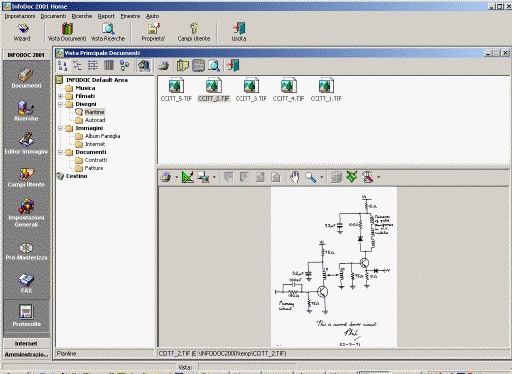
Task: Open the Impostazioni menu
Action: pos(20,16)
